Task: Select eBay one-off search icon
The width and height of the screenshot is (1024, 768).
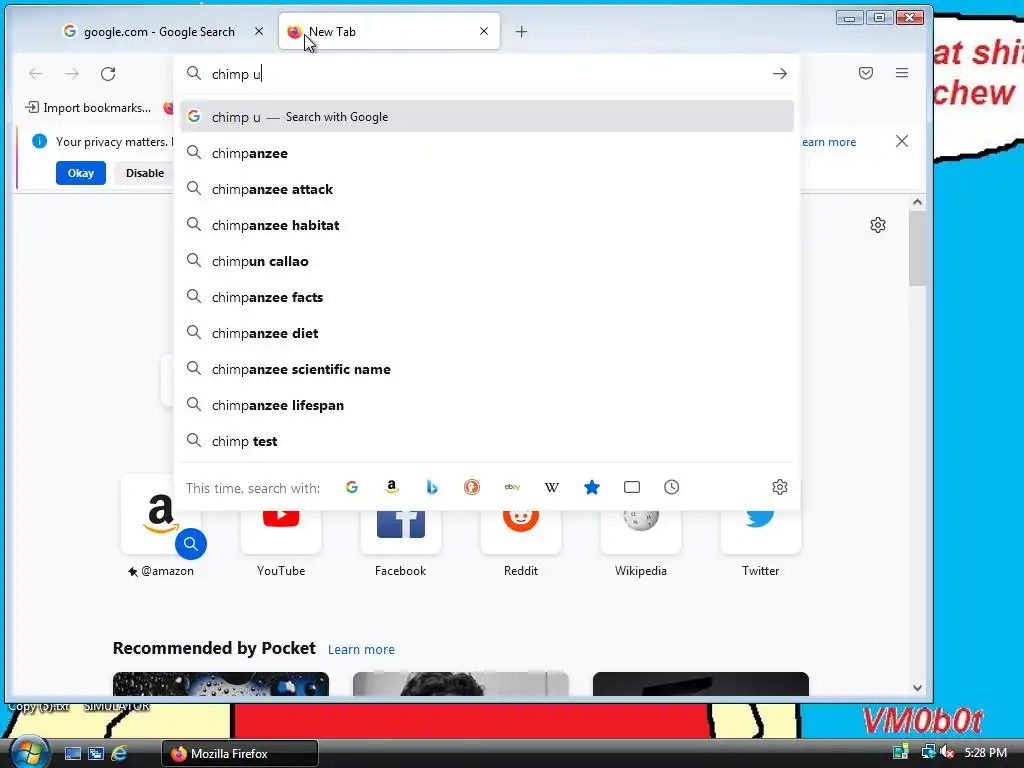Action: (x=512, y=487)
